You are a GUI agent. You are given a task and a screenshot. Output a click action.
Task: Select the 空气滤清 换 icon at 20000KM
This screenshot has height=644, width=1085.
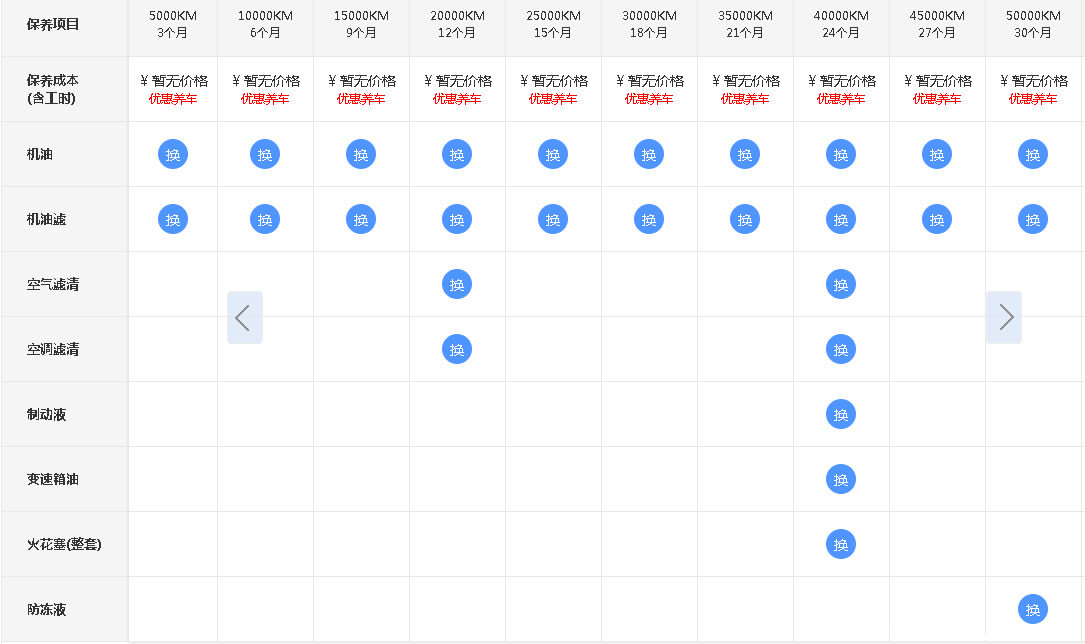tap(457, 285)
